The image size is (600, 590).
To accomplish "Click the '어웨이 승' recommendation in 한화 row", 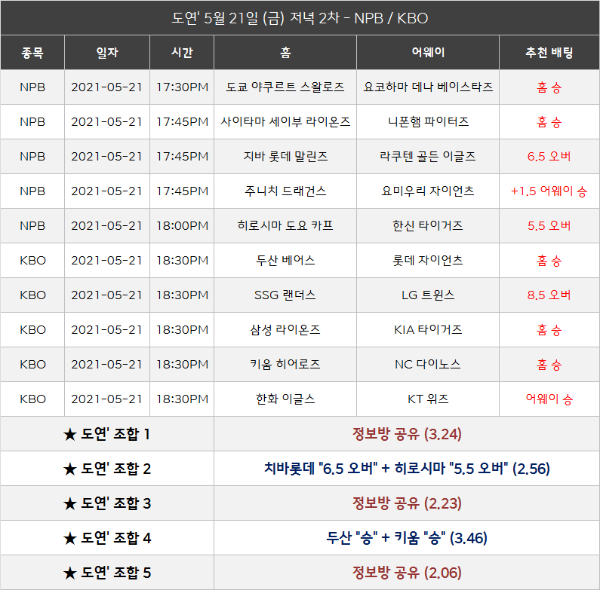I will 549,399.
